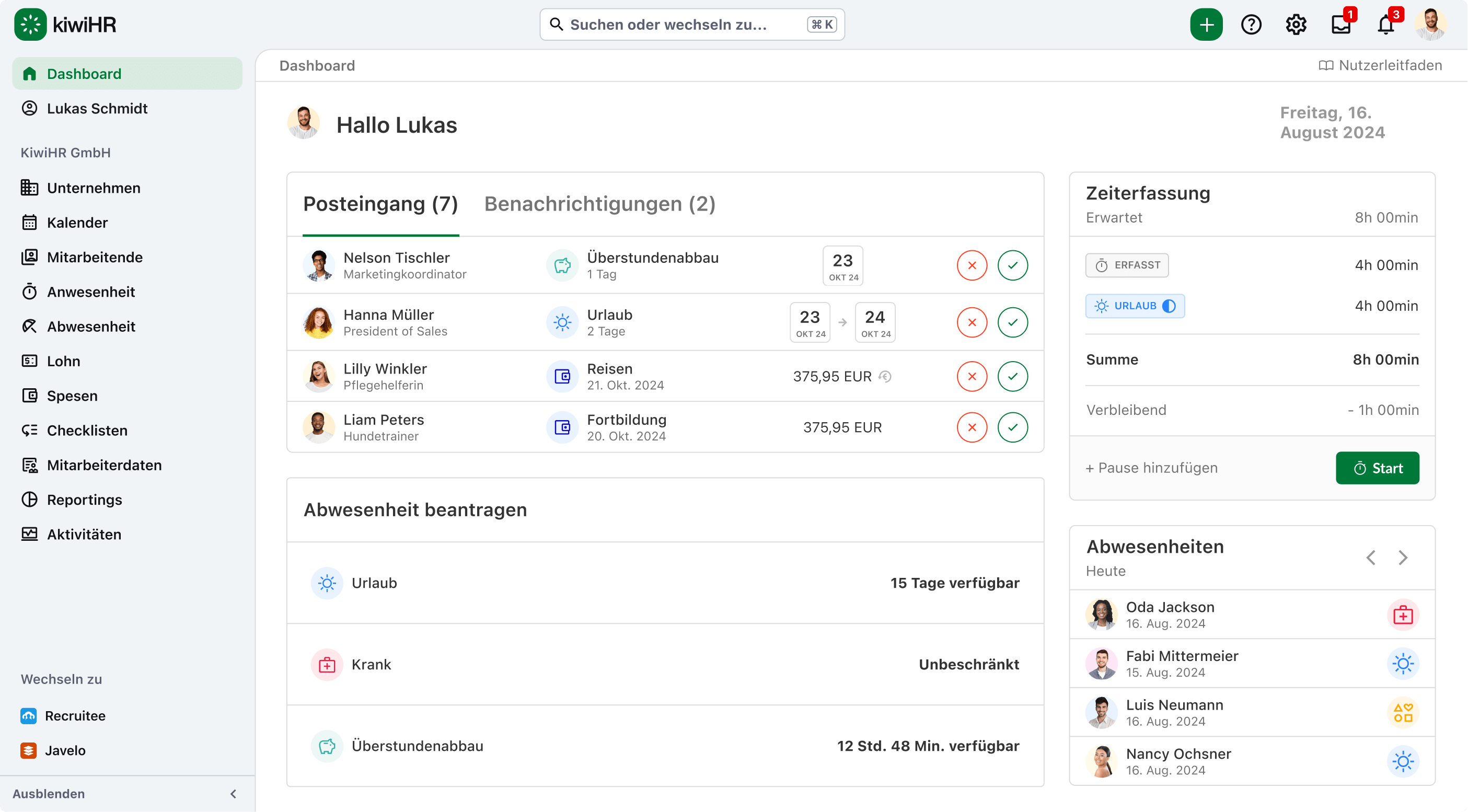Image resolution: width=1468 pixels, height=812 pixels.
Task: Switch to Benachrichtigungen (2) tab
Action: (599, 203)
